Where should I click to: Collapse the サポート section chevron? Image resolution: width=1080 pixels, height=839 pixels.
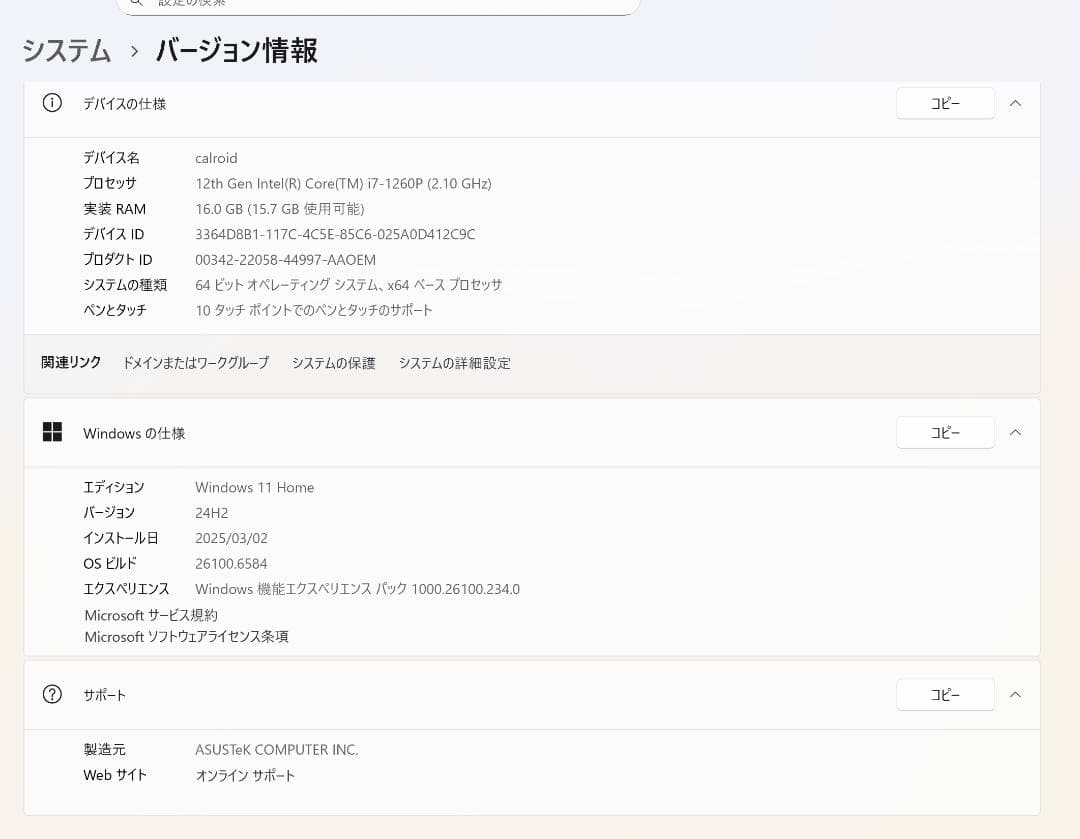click(1015, 694)
